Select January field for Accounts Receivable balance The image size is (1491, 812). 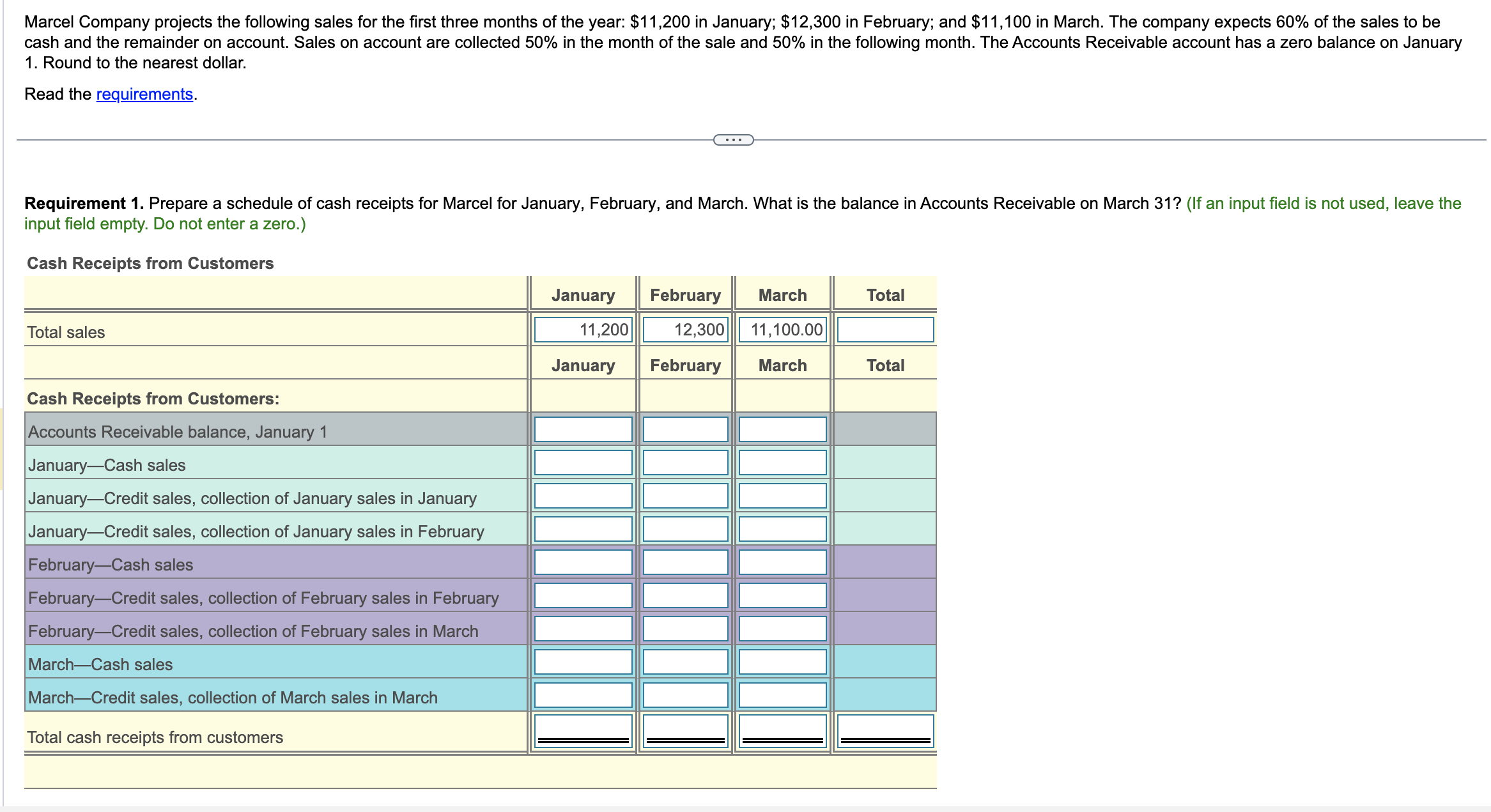(x=583, y=429)
